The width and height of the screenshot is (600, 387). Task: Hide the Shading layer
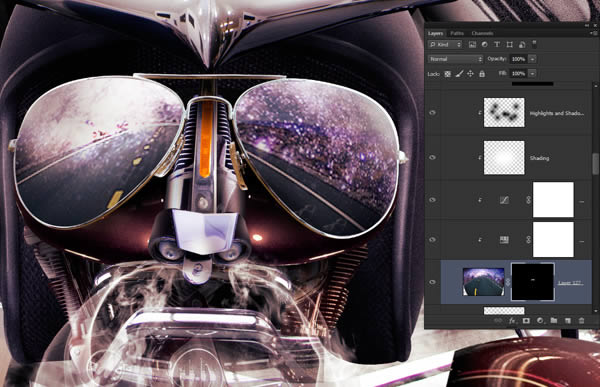click(432, 158)
